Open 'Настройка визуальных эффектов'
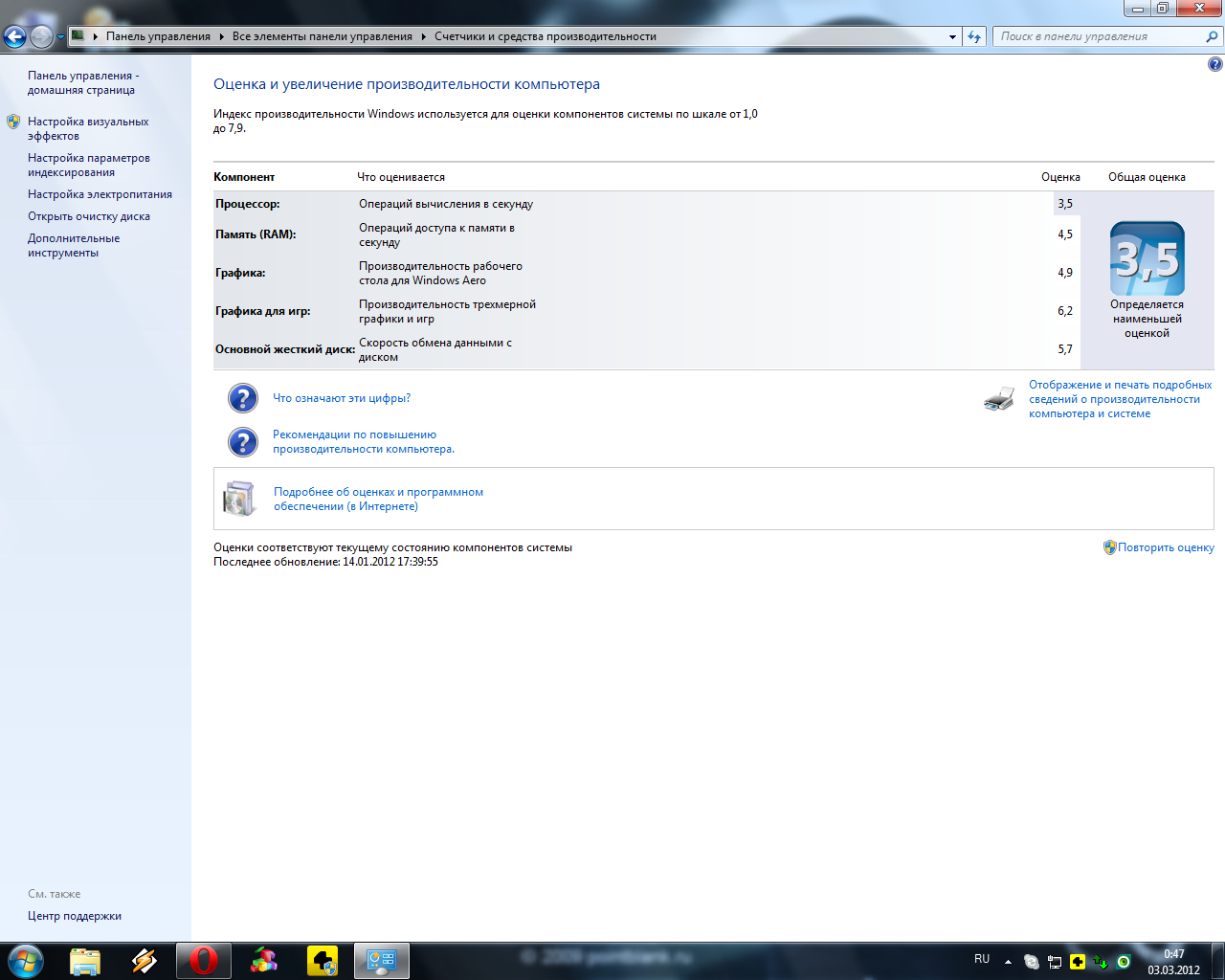The image size is (1225, 980). click(88, 128)
